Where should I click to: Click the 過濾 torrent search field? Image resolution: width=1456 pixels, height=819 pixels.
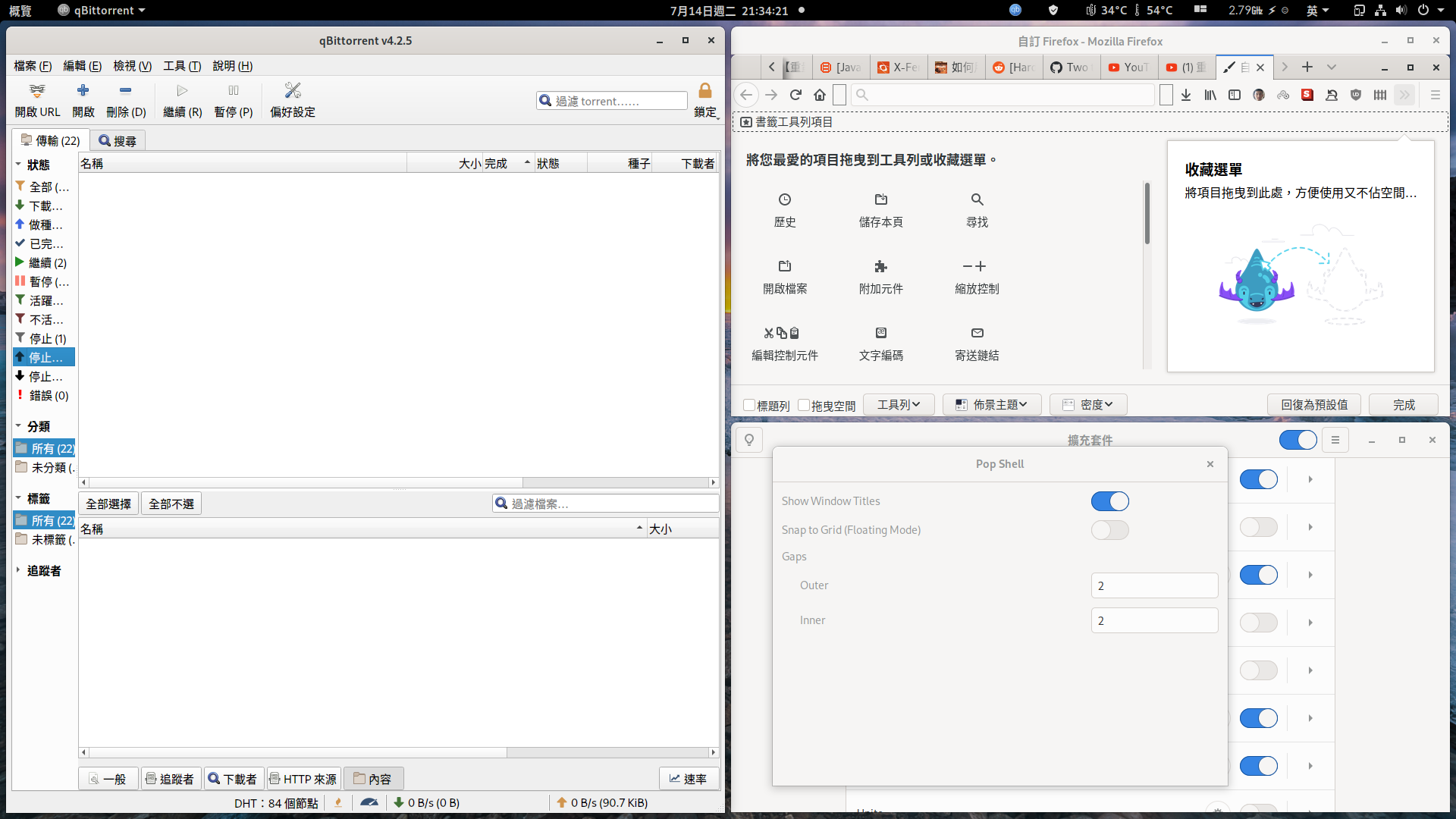611,101
